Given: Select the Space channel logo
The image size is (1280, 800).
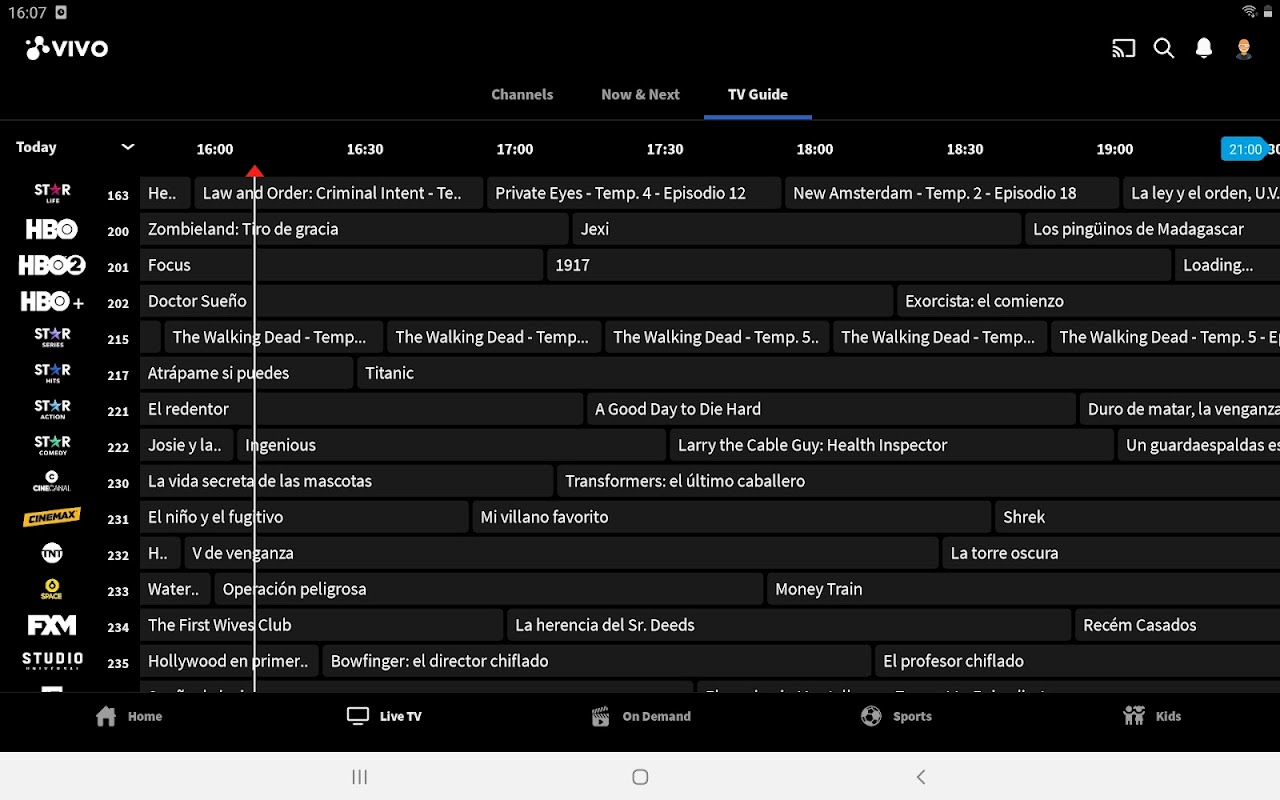Looking at the screenshot, I should [52, 589].
